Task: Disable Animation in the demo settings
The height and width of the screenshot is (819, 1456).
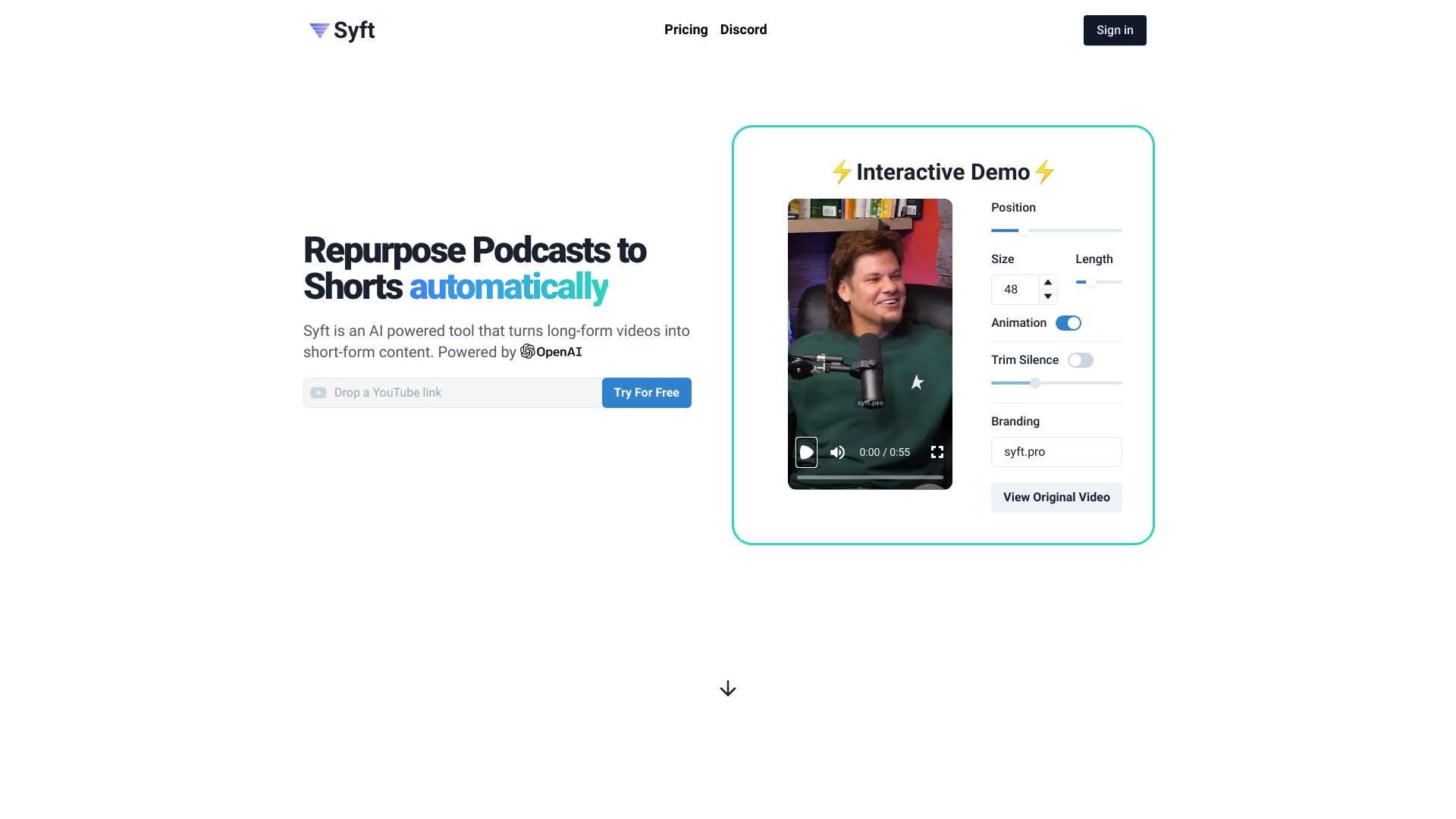Action: coord(1068,322)
